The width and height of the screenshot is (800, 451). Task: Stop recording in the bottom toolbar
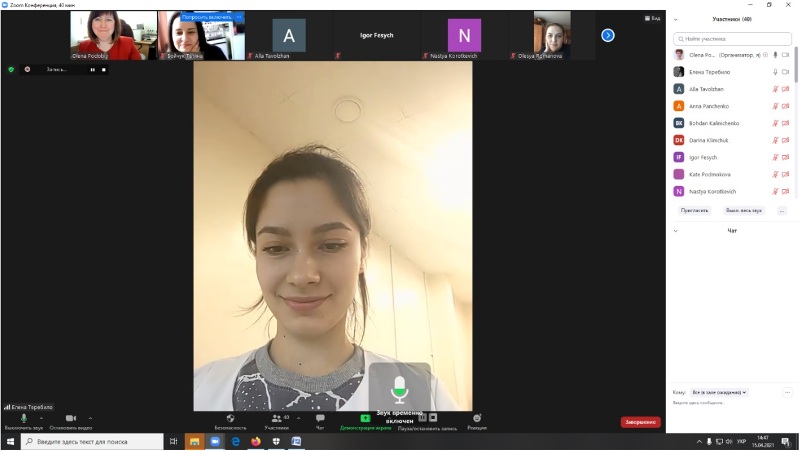point(433,417)
